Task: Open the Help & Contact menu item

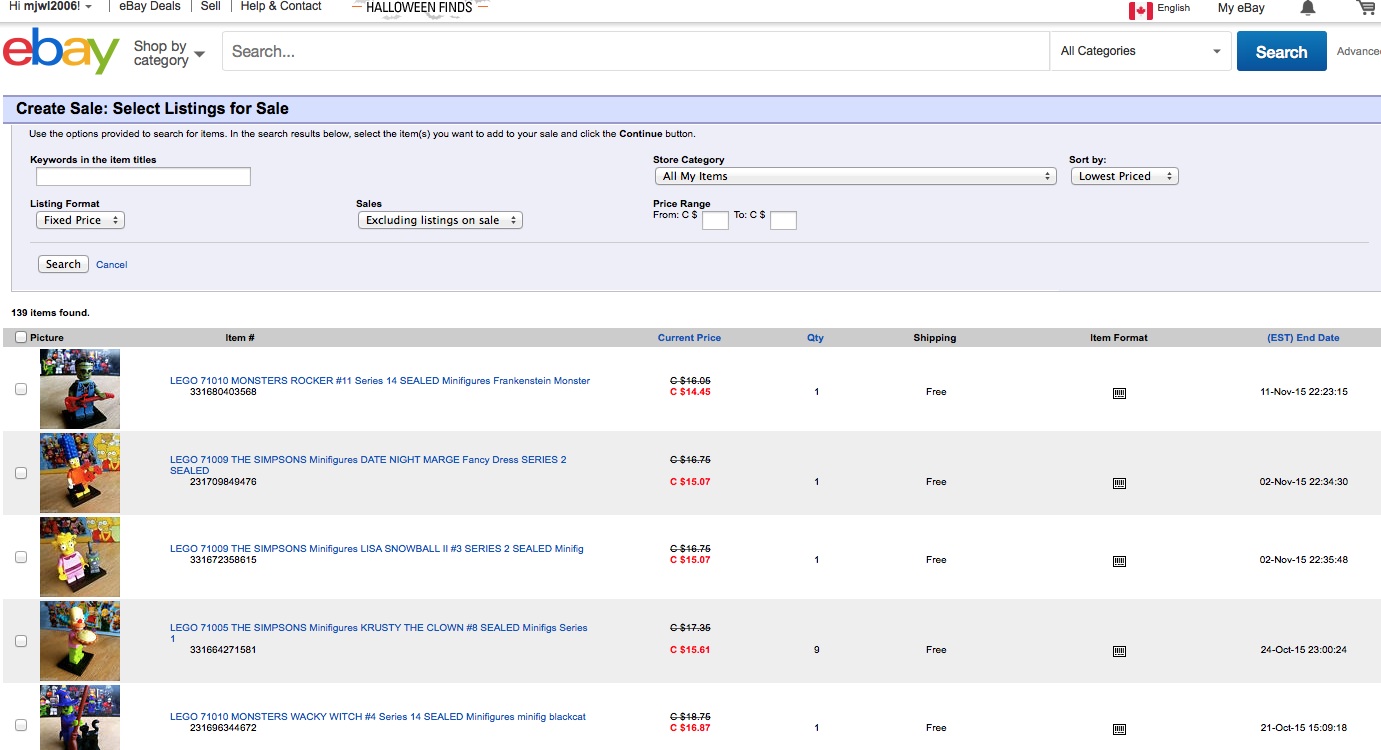Action: click(x=281, y=6)
